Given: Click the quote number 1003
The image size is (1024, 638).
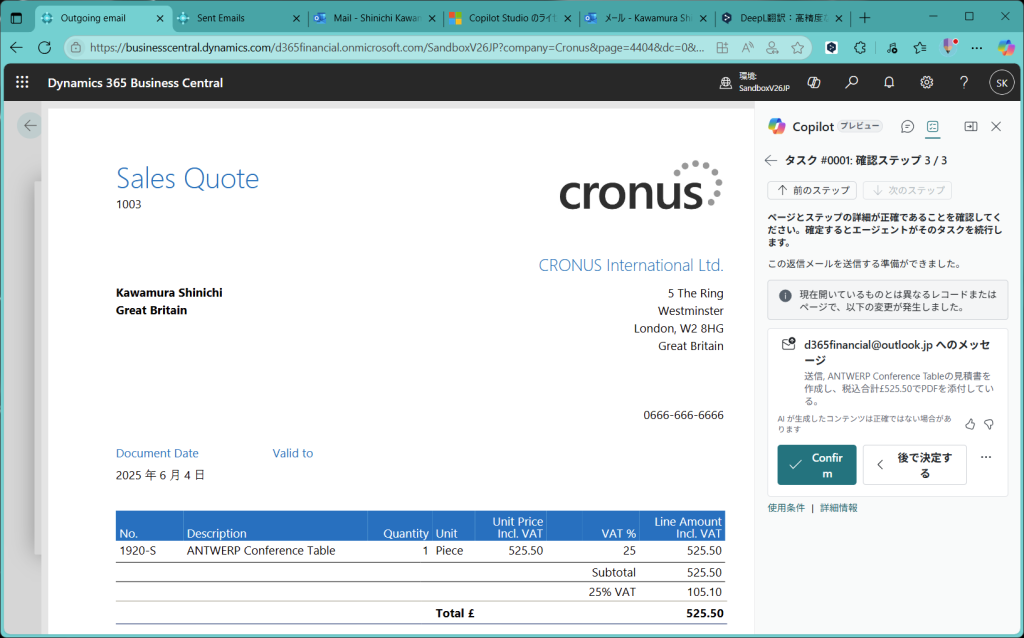Looking at the screenshot, I should pyautogui.click(x=129, y=204).
